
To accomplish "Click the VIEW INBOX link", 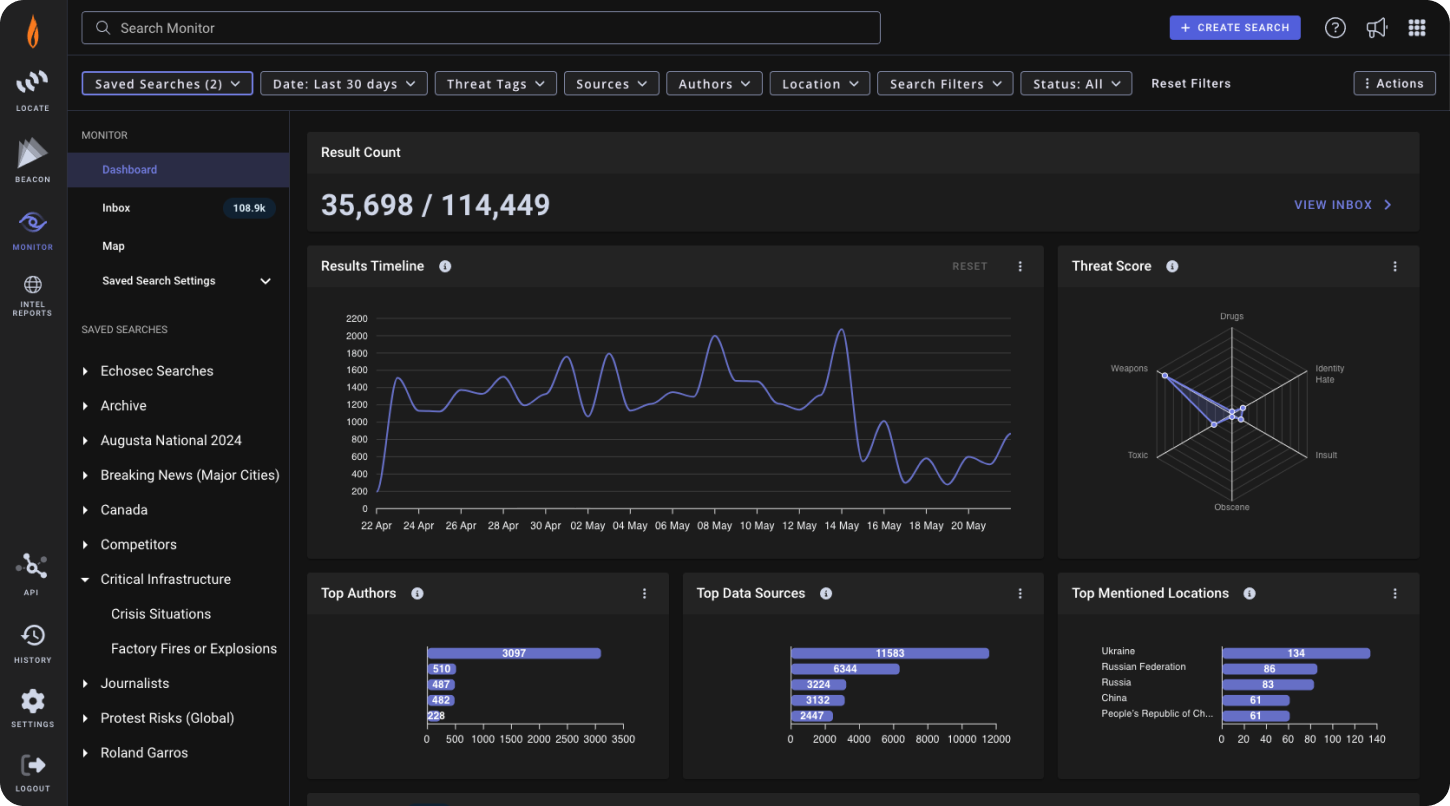I will (1342, 204).
